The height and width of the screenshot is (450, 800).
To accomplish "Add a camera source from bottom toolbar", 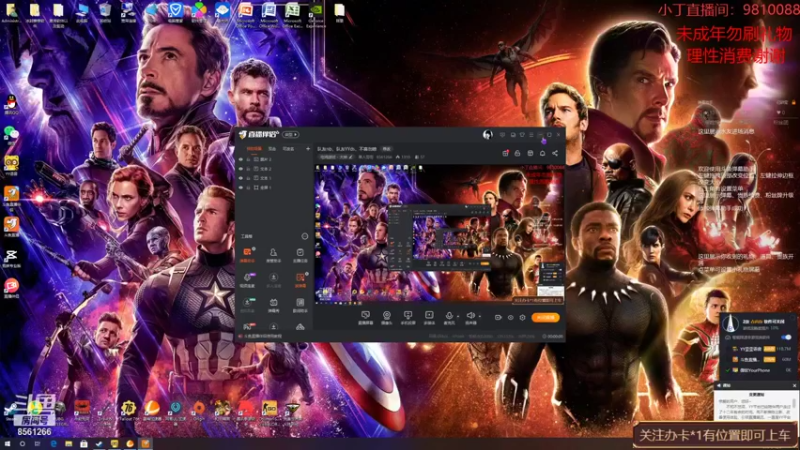I will click(x=387, y=317).
